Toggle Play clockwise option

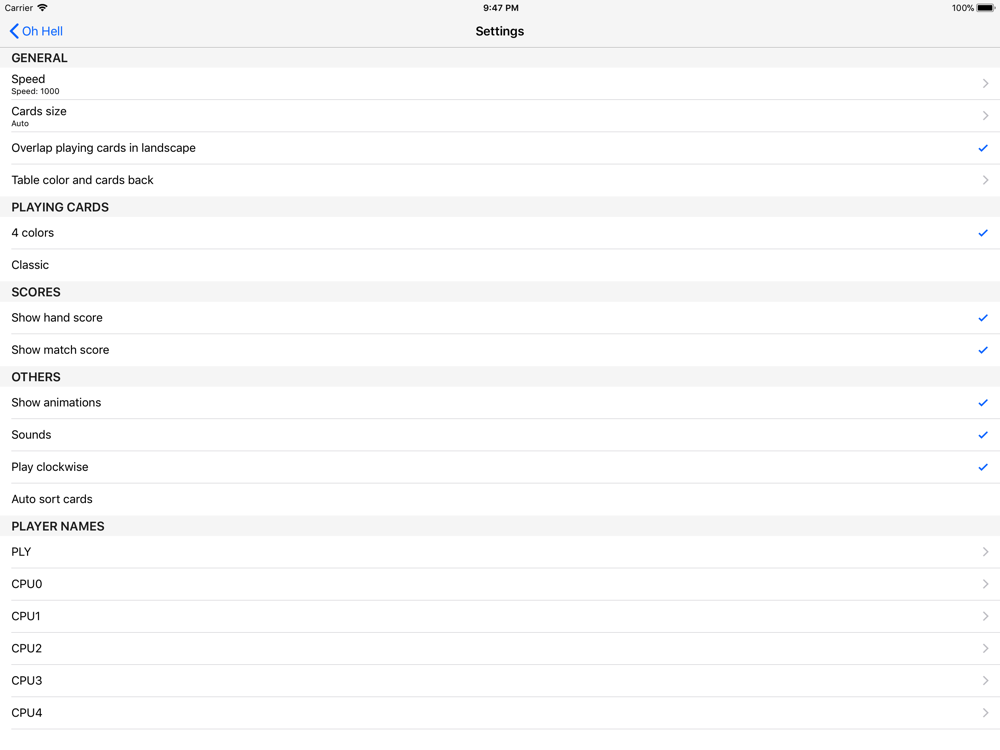500,467
